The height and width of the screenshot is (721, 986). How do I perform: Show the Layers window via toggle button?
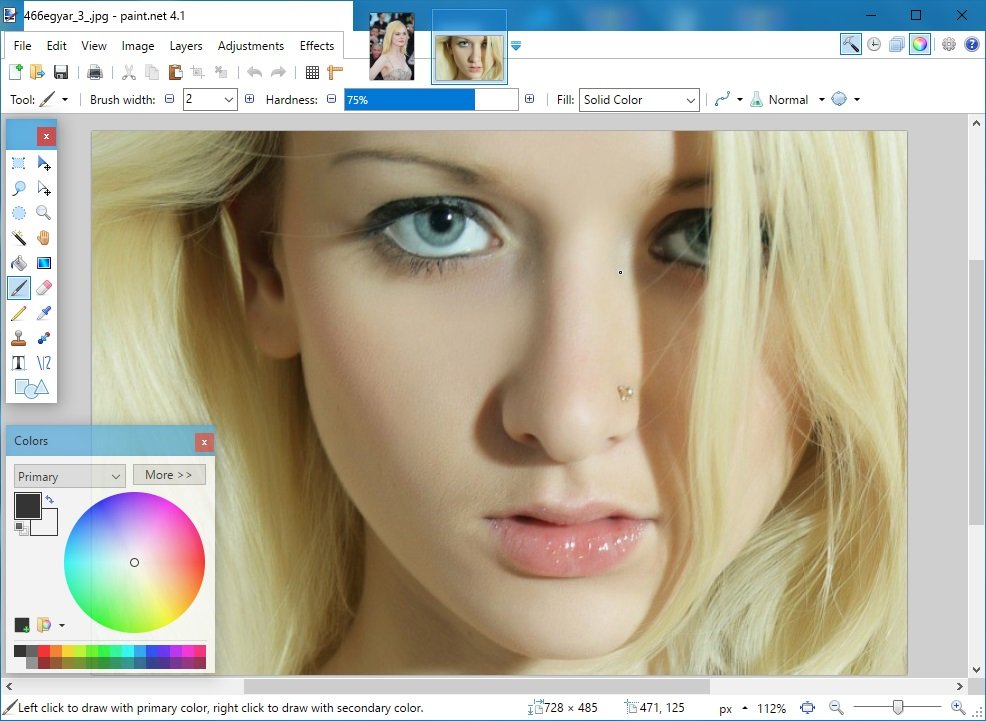[897, 44]
